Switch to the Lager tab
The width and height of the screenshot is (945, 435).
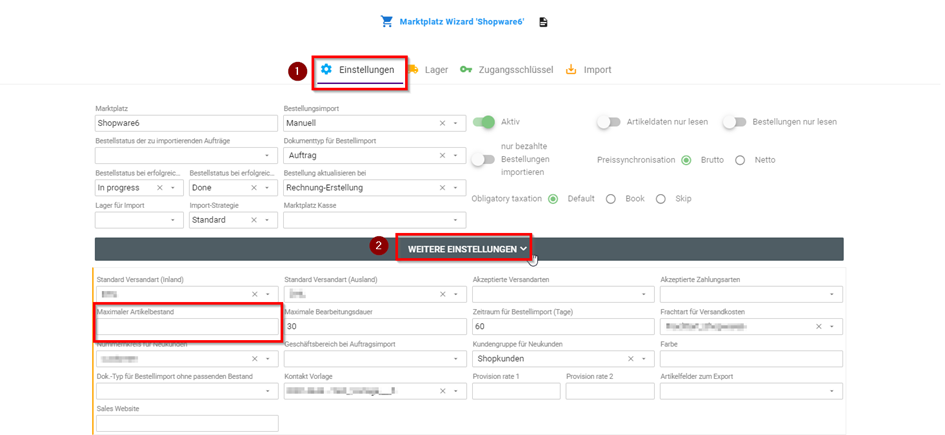coord(429,70)
